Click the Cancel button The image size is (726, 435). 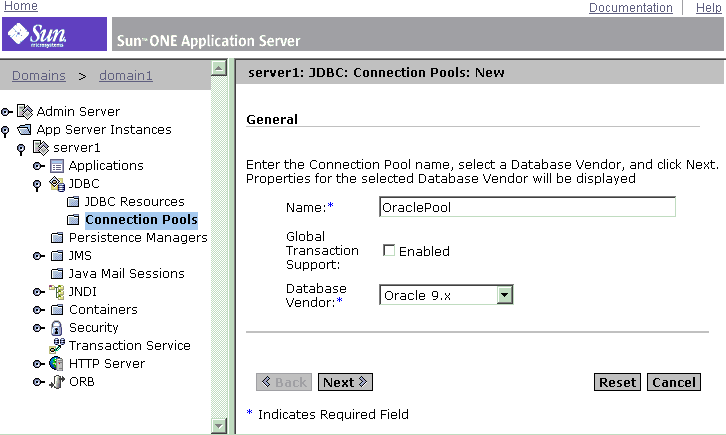tap(674, 382)
